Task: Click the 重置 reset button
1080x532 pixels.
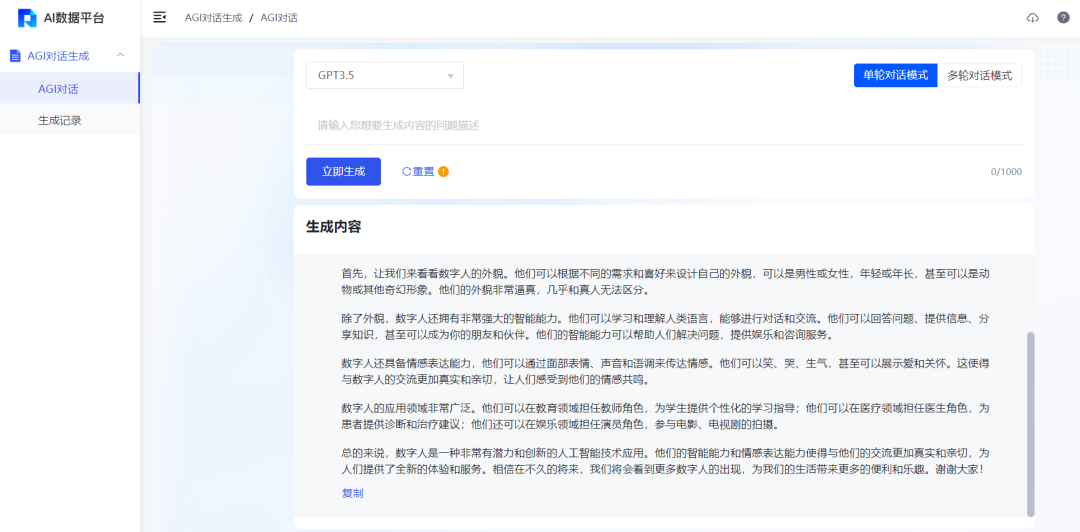Action: click(x=418, y=171)
